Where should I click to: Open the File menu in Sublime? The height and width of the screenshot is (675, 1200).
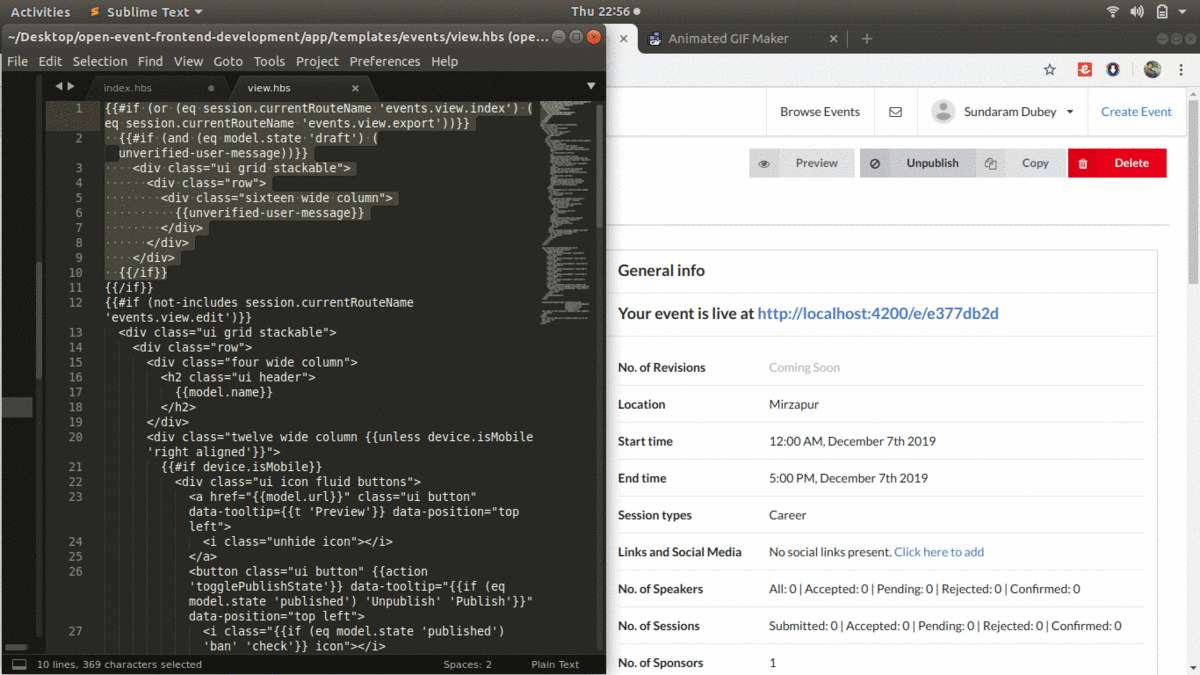pos(17,61)
